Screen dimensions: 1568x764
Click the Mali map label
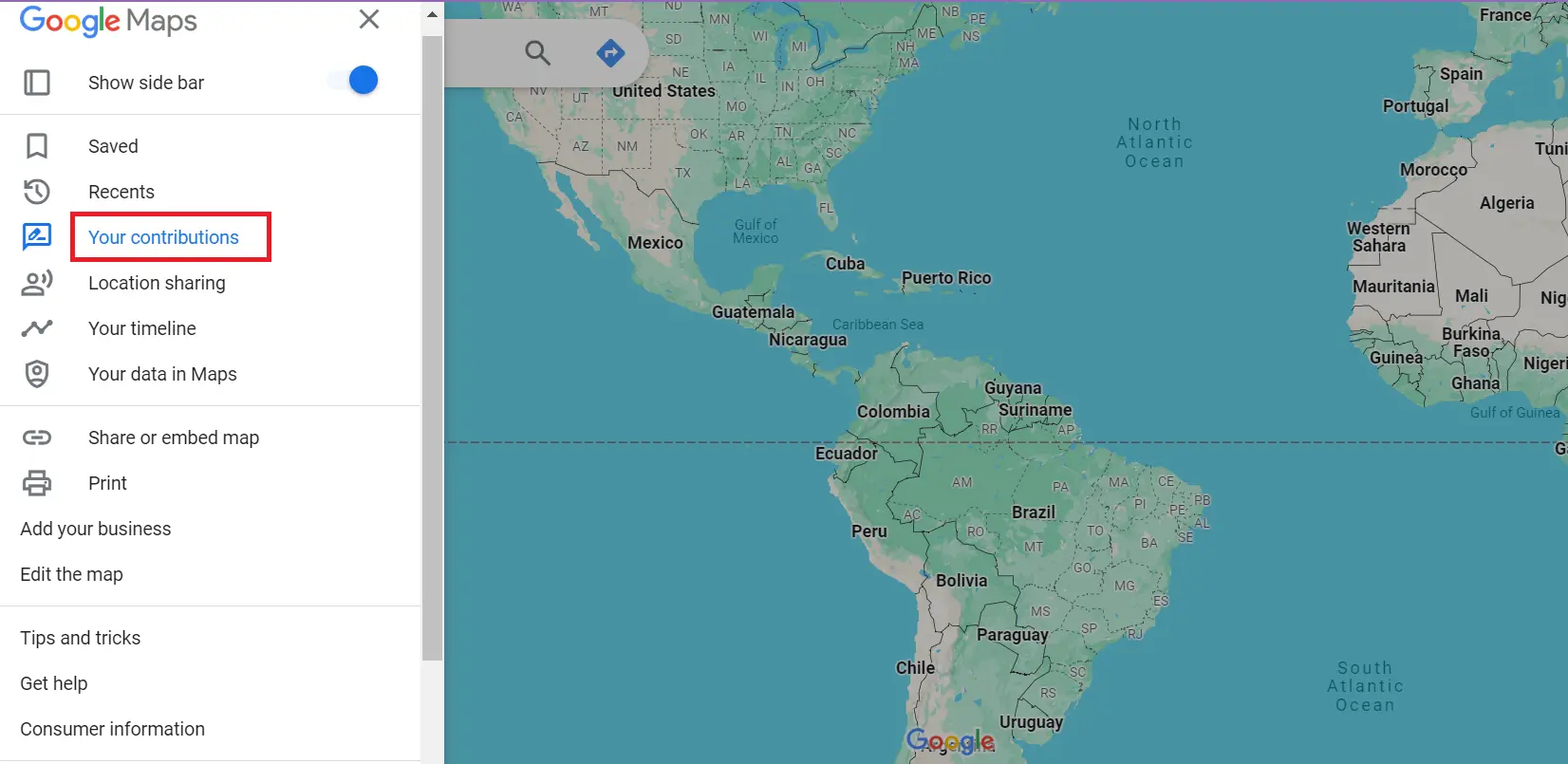(1471, 296)
